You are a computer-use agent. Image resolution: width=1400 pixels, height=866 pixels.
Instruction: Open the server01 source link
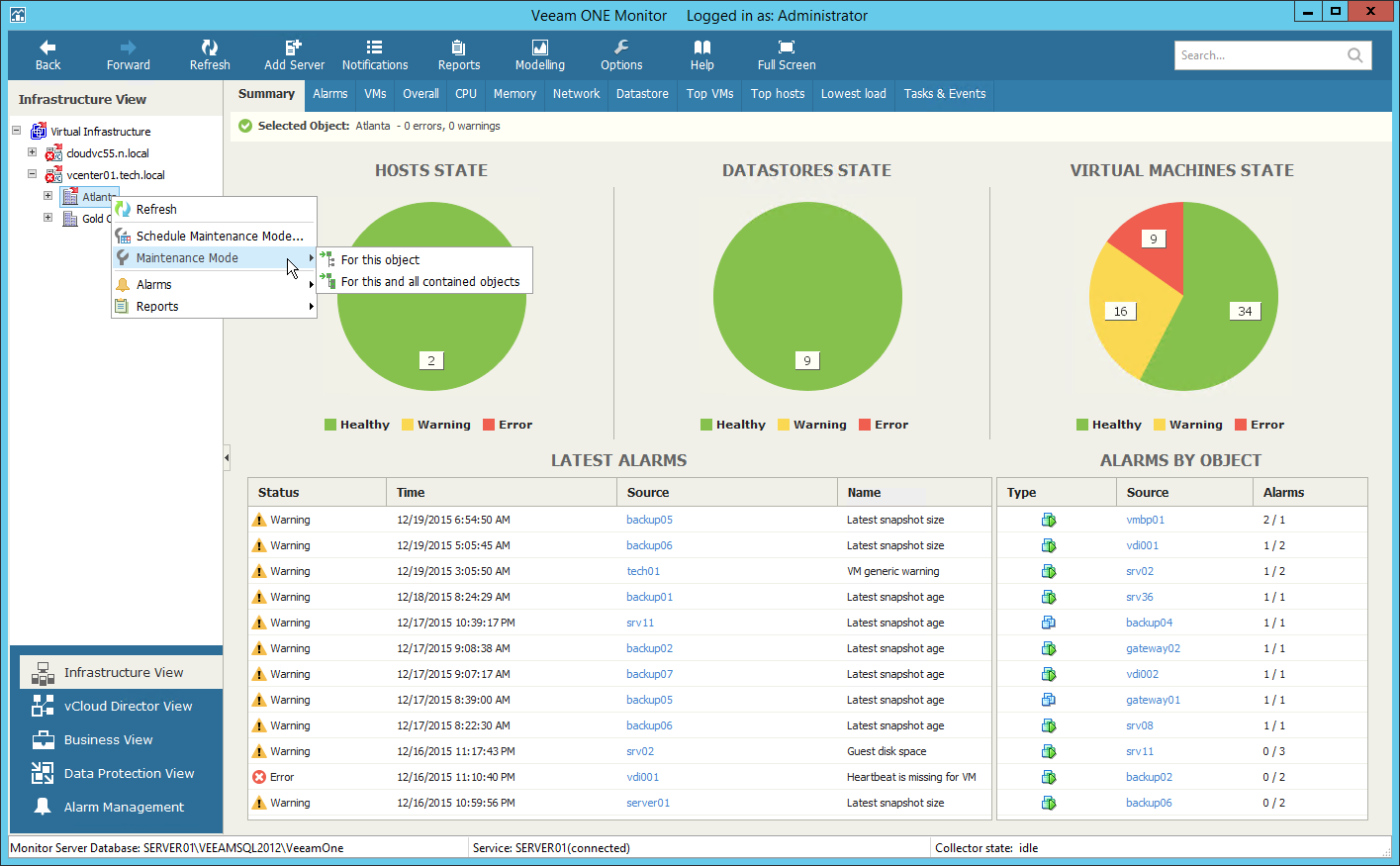(648, 803)
